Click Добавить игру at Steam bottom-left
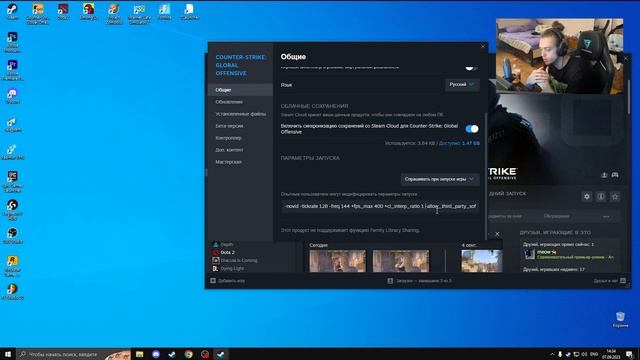 228,281
